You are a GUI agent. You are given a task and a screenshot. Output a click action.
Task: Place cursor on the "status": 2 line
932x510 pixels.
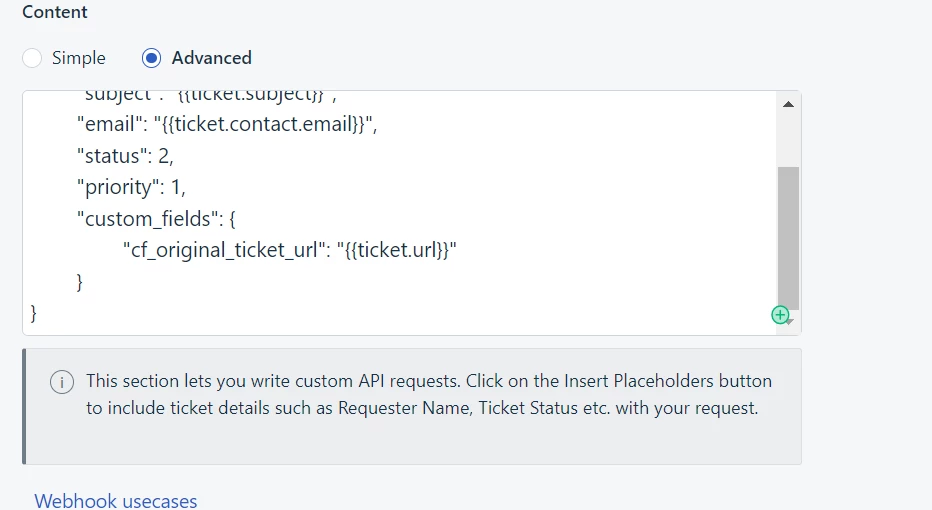(130, 156)
